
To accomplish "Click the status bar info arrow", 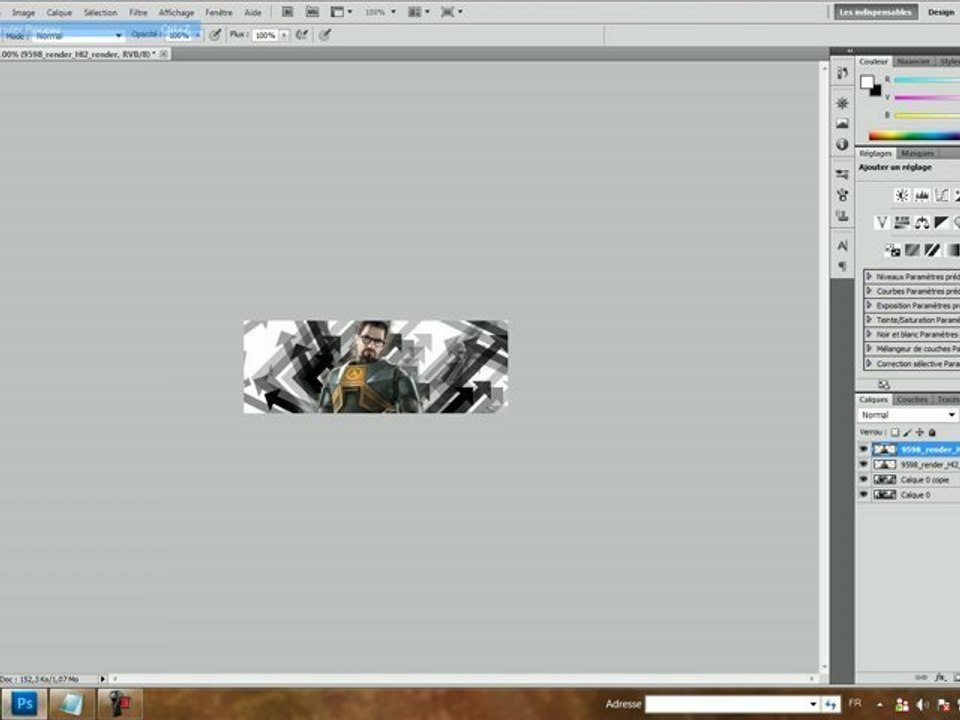I will 103,678.
